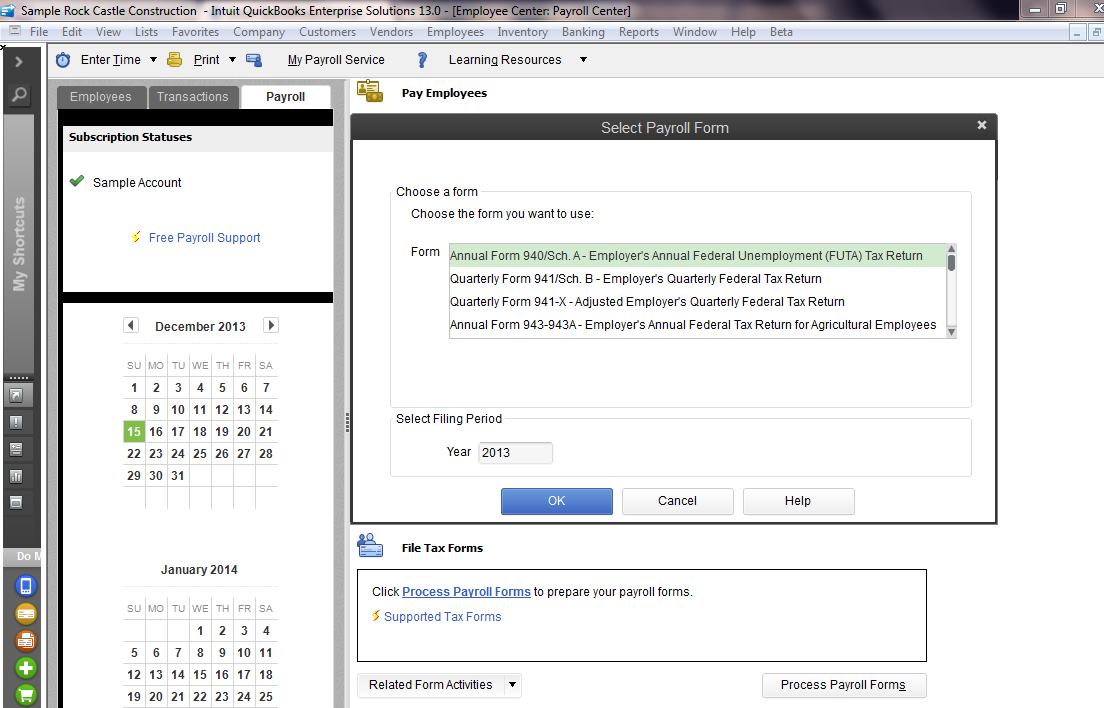
Task: Open the Employees menu
Action: (455, 32)
